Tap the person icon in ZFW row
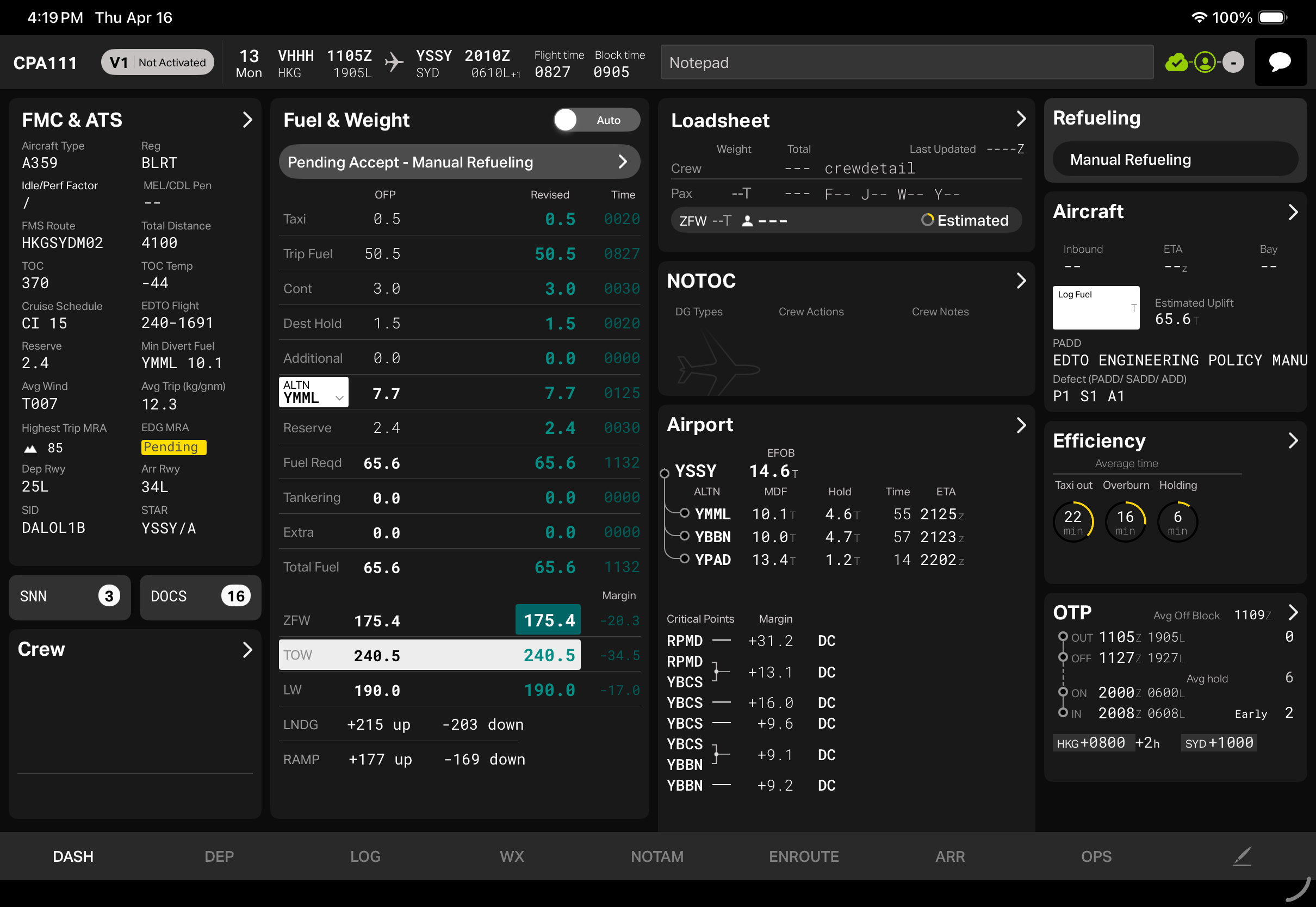The image size is (1316, 907). click(748, 221)
